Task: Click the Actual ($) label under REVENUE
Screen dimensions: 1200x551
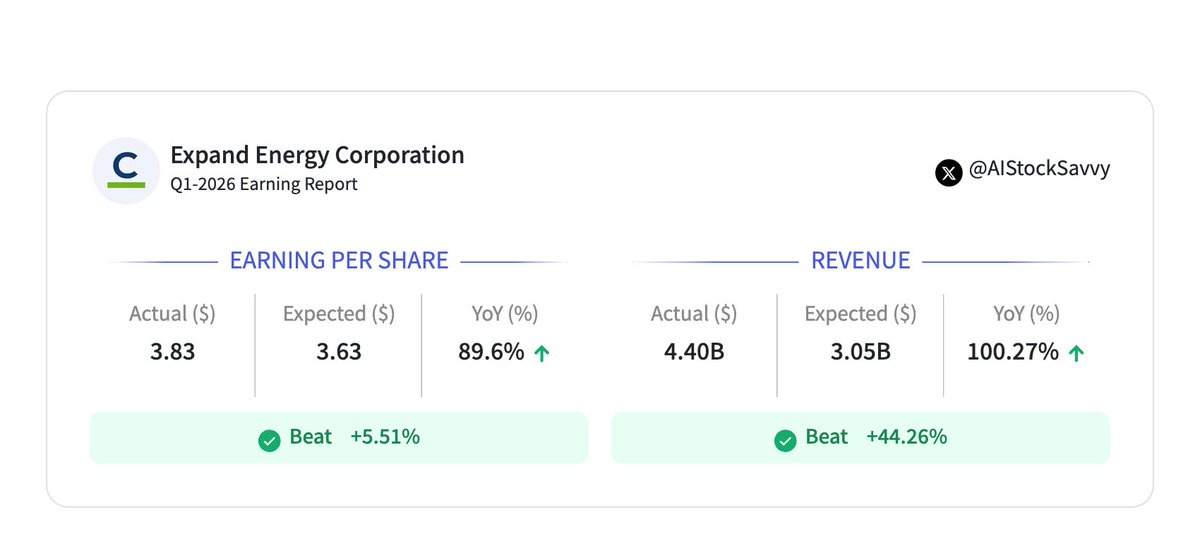Action: (694, 314)
